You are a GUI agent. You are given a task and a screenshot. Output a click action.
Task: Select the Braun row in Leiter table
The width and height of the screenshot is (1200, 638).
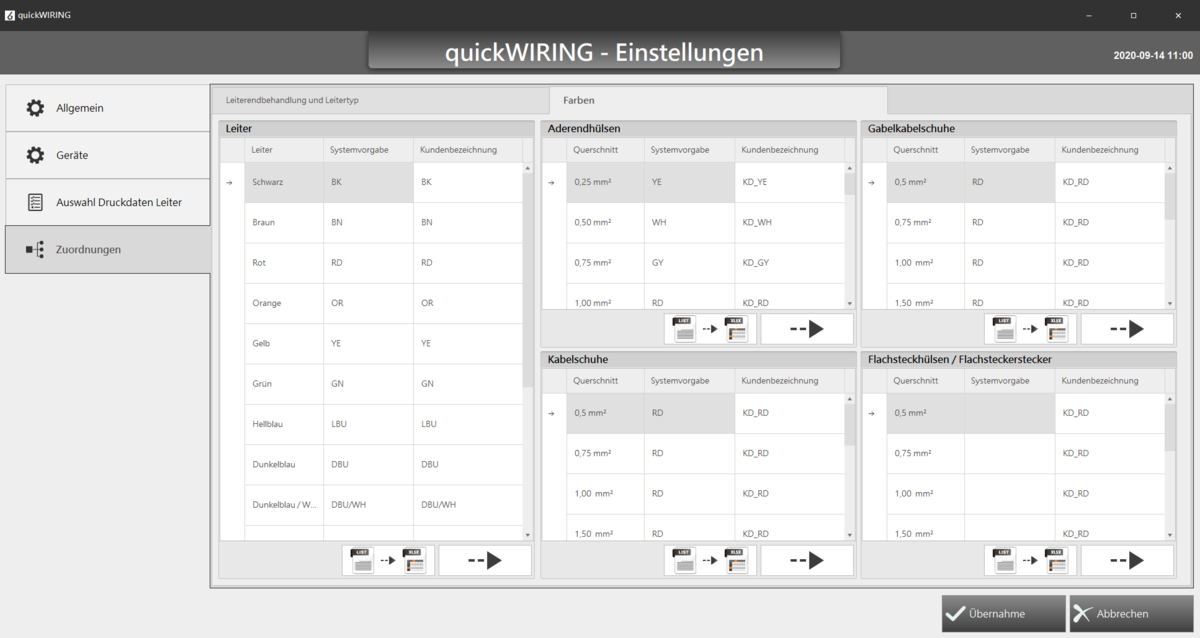(x=264, y=222)
